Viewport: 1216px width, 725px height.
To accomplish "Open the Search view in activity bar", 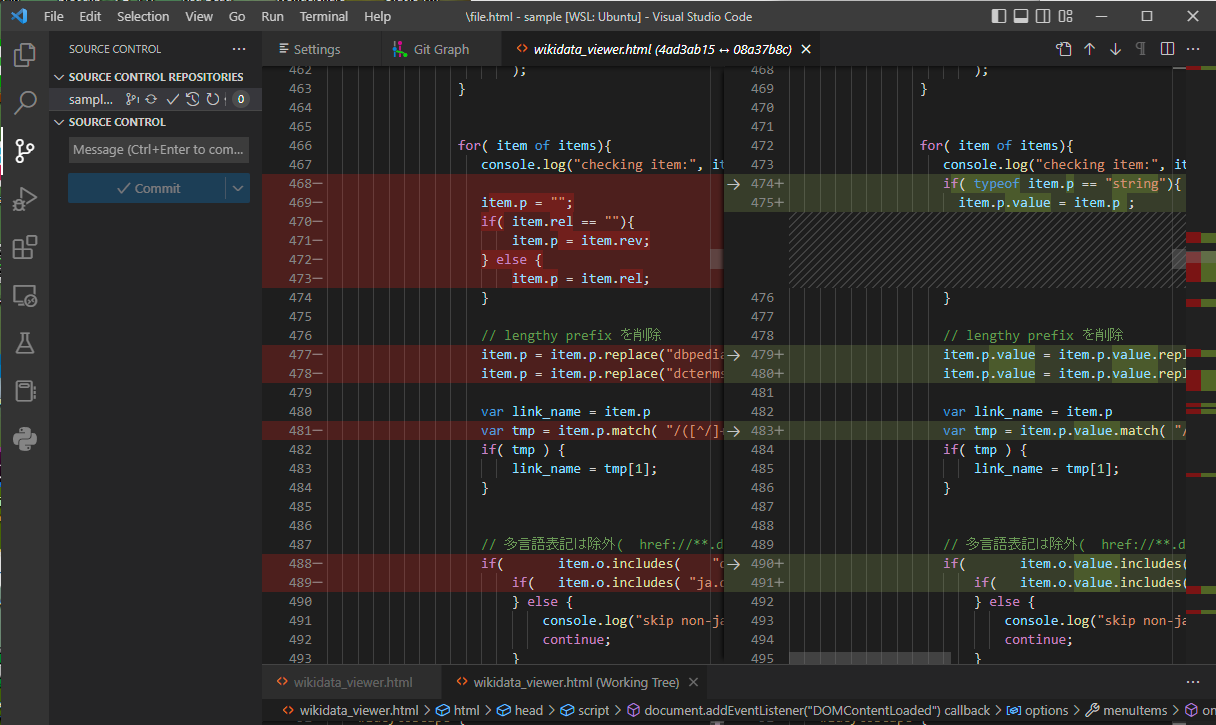I will pyautogui.click(x=25, y=102).
